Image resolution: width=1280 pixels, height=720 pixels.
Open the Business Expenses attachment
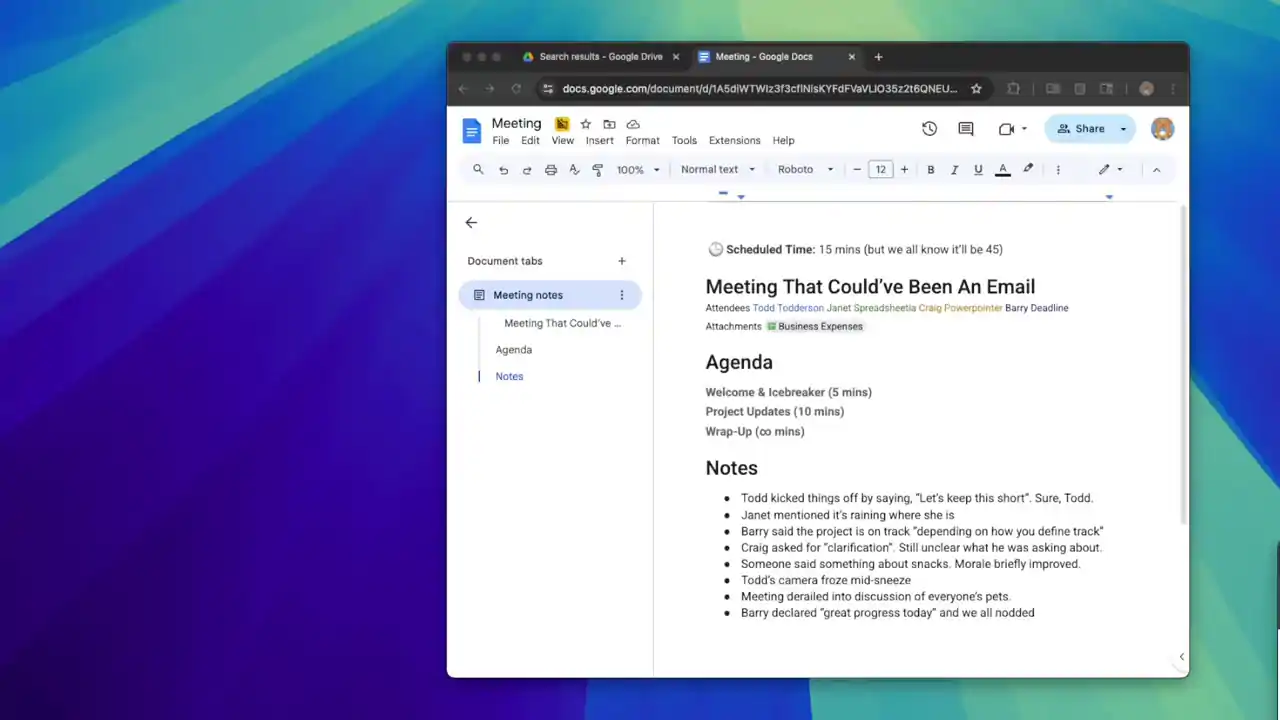(814, 326)
